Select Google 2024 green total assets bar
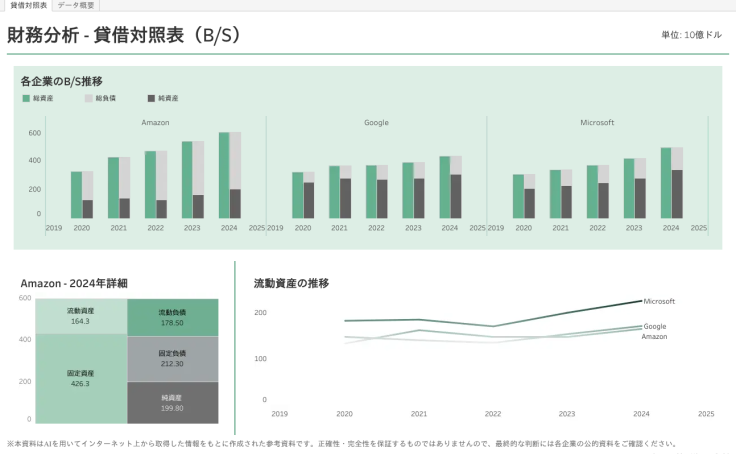736x454 pixels. coord(445,187)
